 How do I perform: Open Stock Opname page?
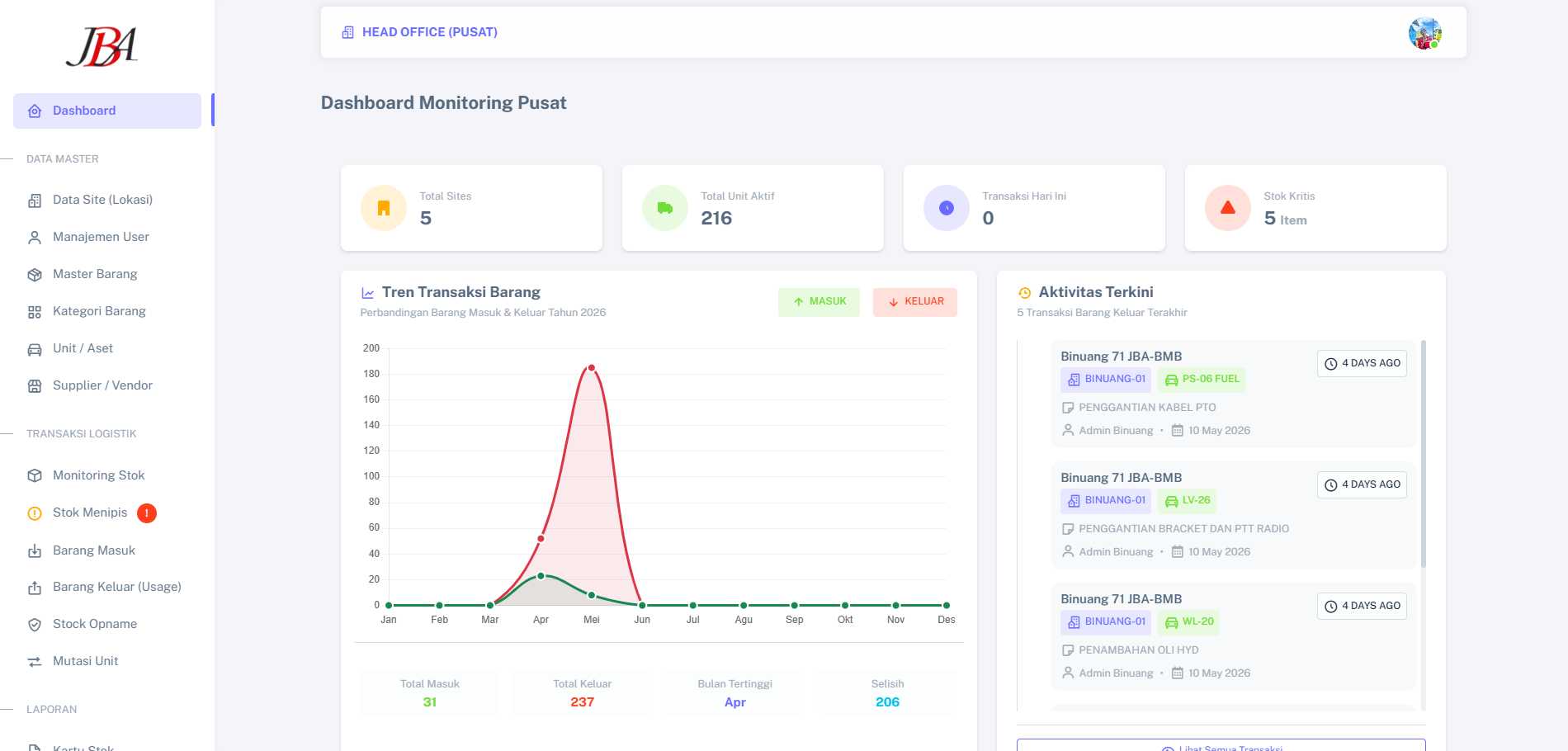95,624
